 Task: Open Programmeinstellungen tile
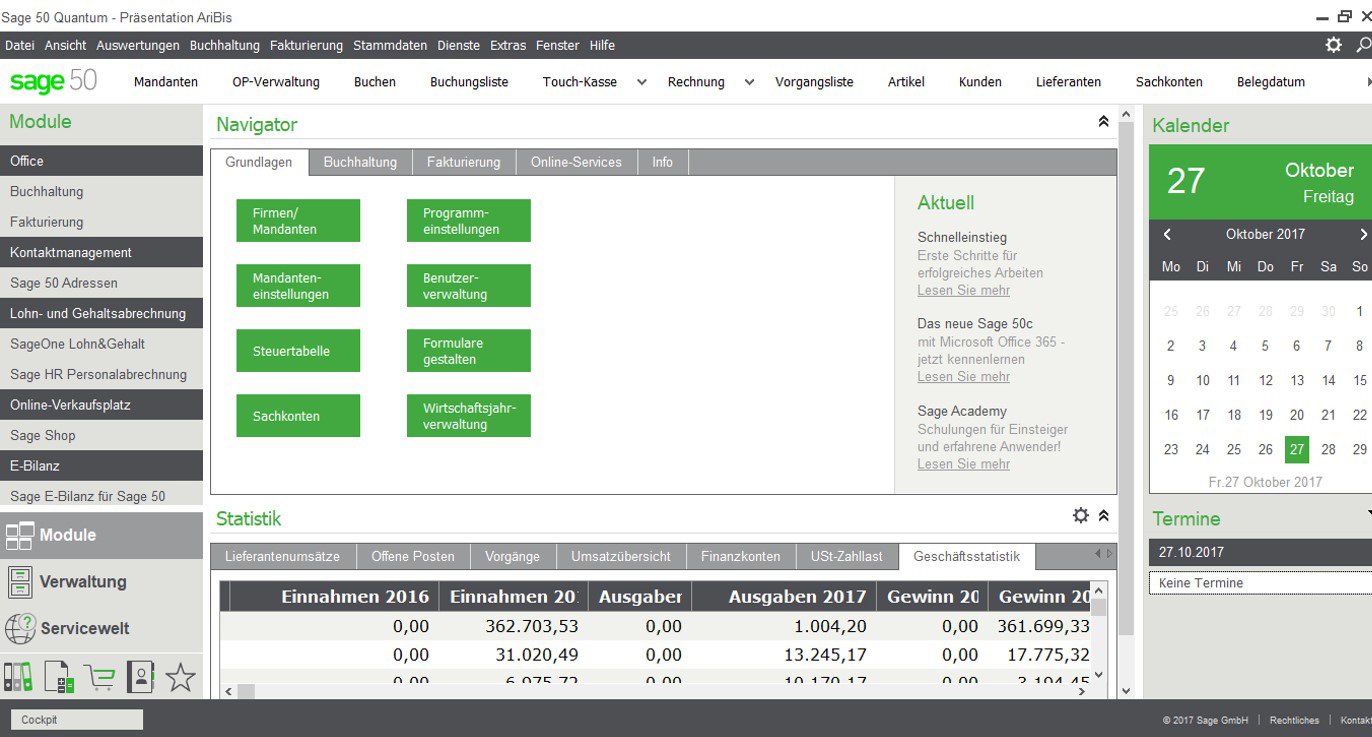(469, 221)
